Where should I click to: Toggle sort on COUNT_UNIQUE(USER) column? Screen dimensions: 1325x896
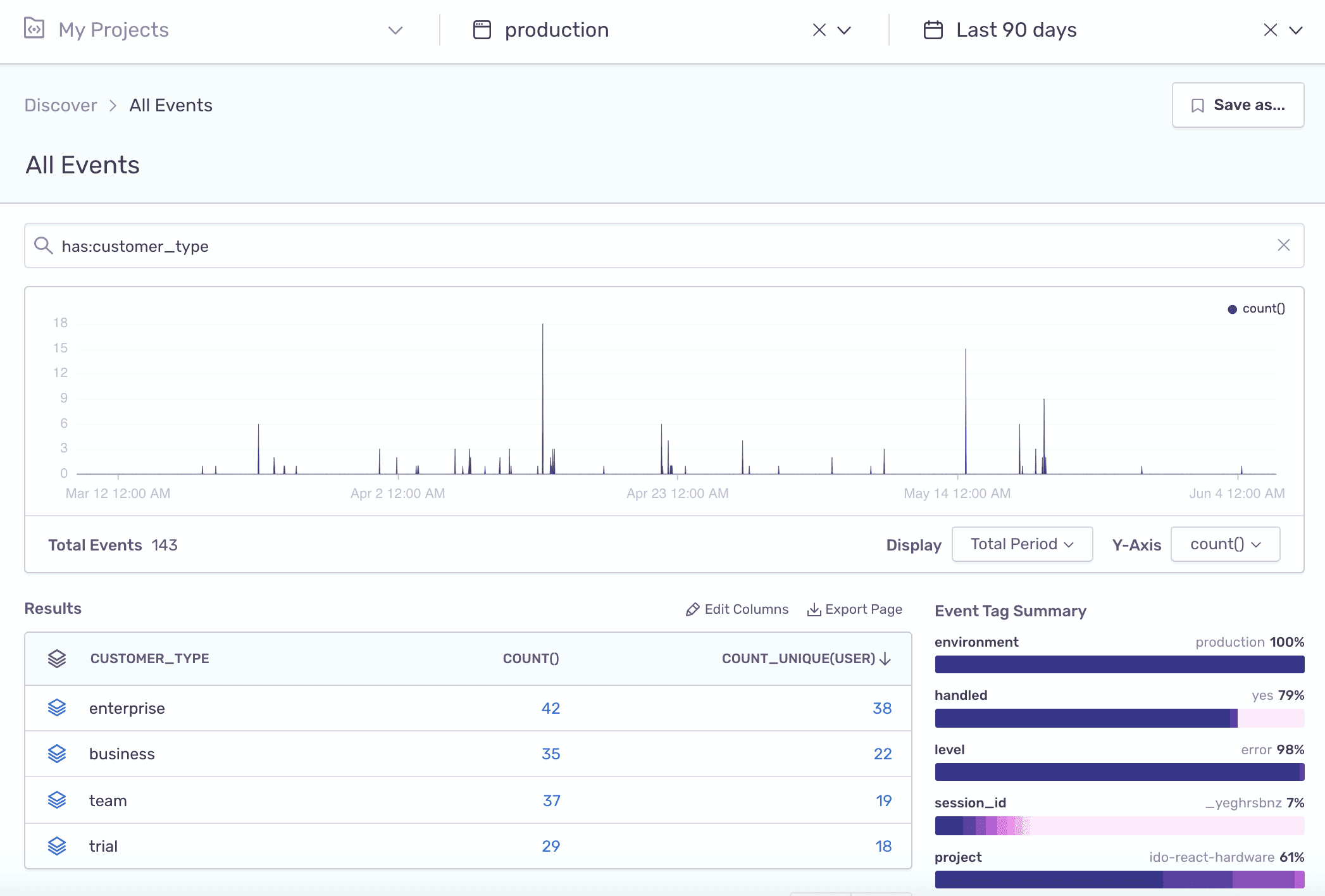point(807,658)
